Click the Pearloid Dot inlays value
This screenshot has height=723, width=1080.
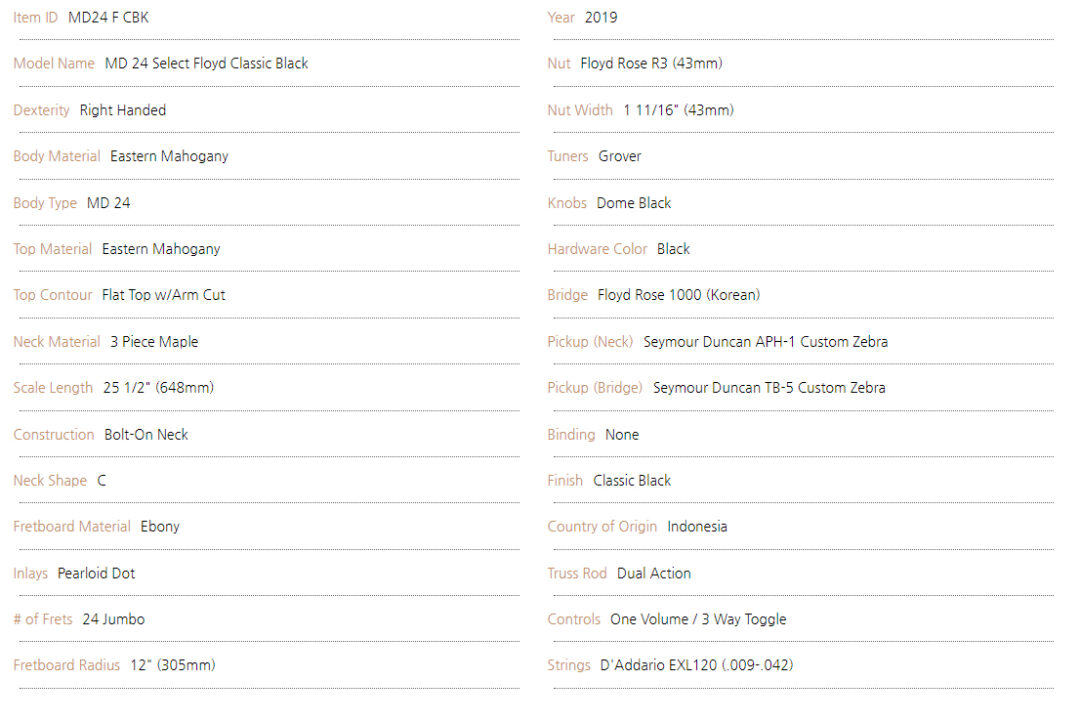pyautogui.click(x=96, y=574)
